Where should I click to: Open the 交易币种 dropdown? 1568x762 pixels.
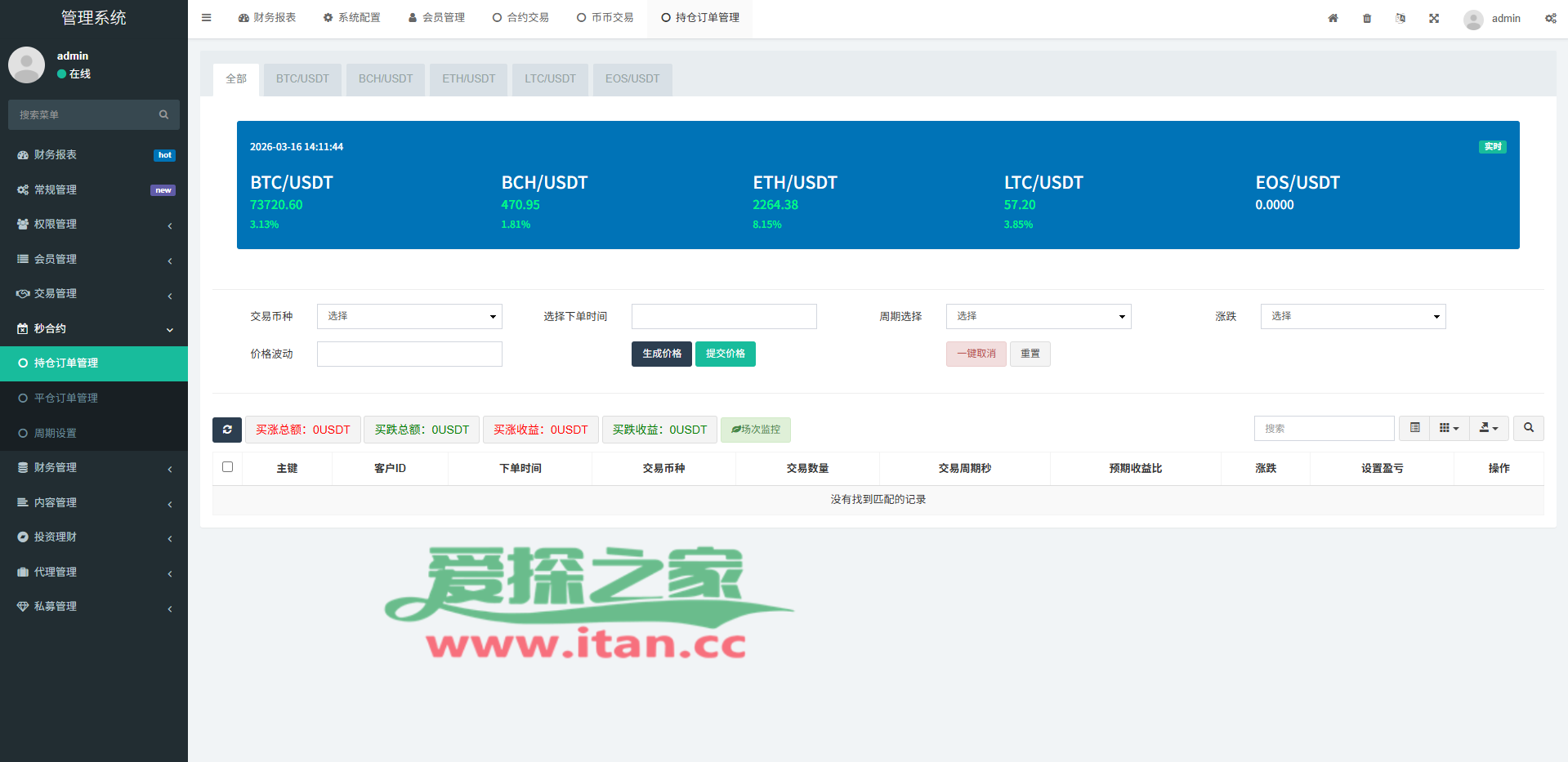409,316
